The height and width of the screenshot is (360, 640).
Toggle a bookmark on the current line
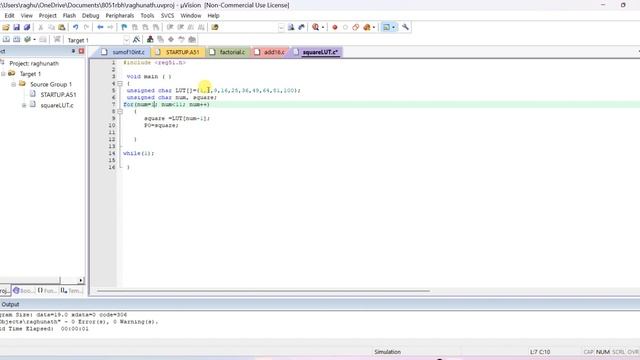coord(124,27)
